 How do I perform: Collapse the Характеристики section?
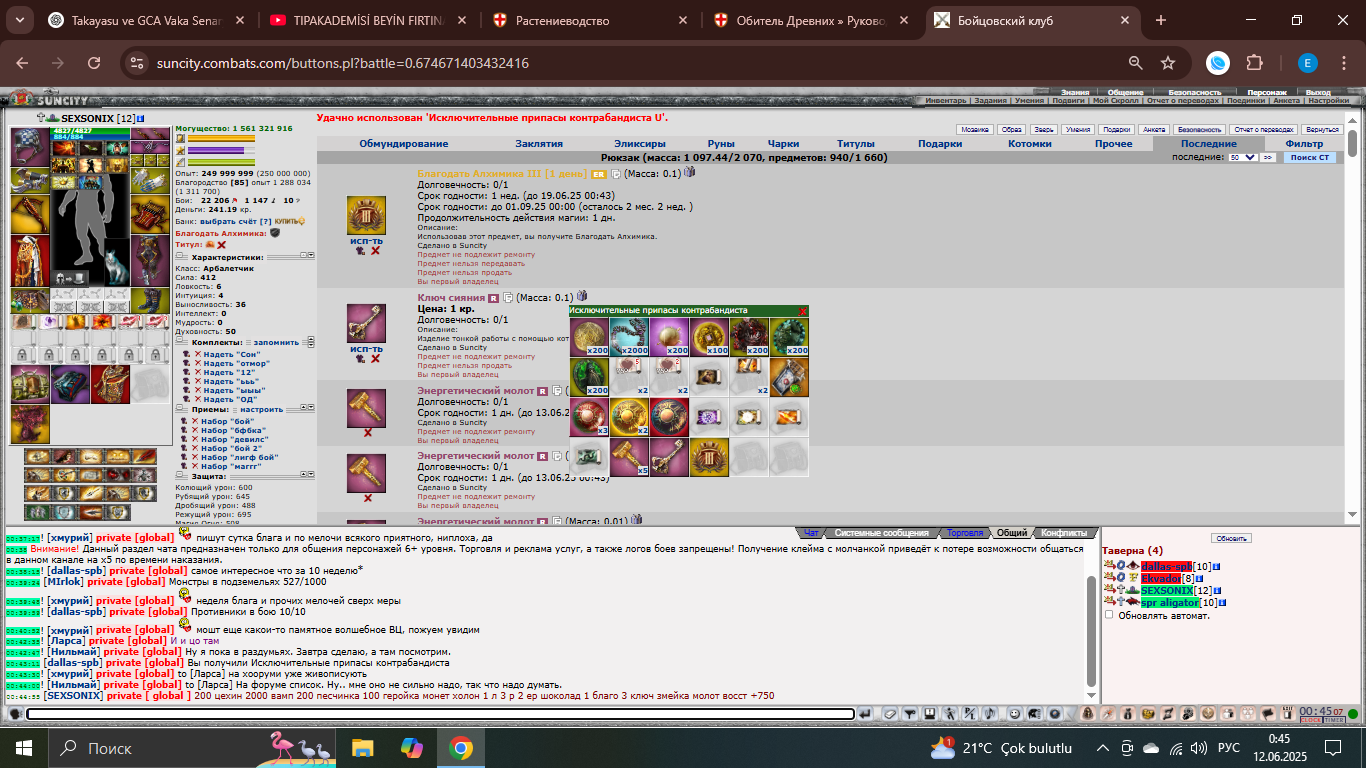coord(181,256)
